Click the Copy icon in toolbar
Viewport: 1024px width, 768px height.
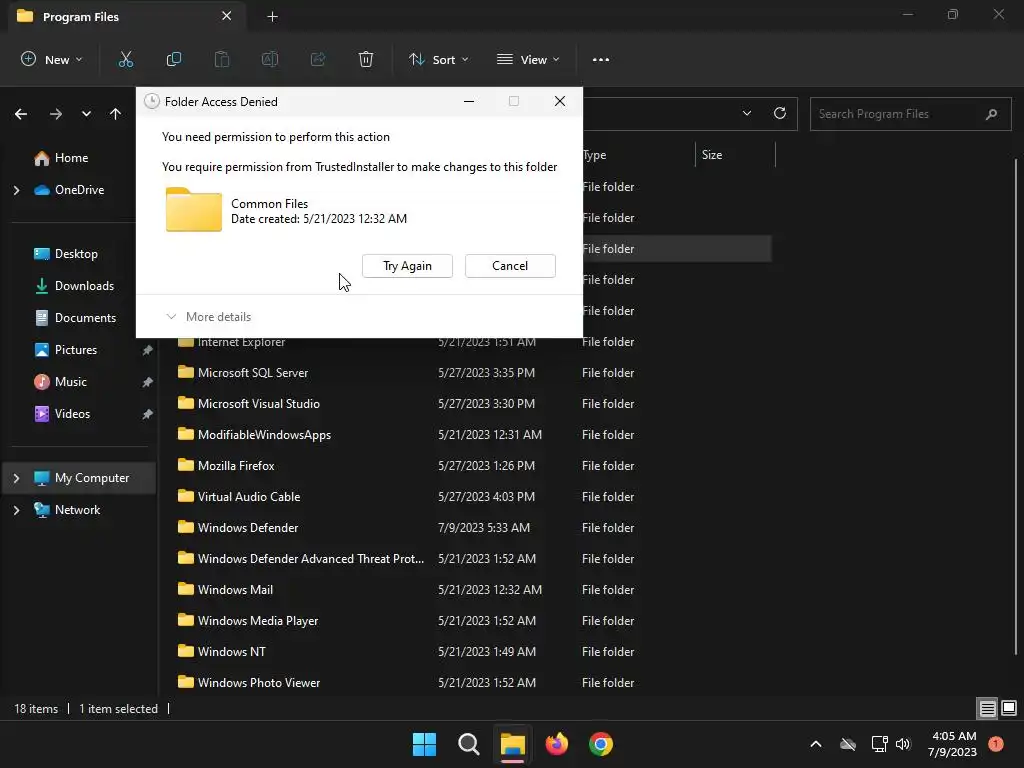[x=174, y=59]
